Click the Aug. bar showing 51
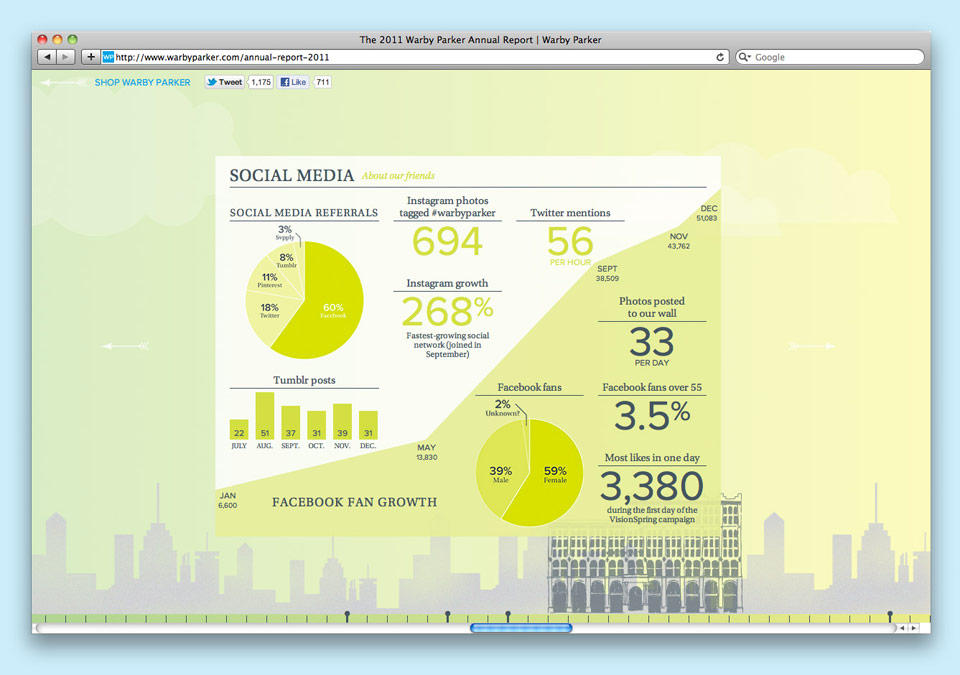 [x=264, y=416]
